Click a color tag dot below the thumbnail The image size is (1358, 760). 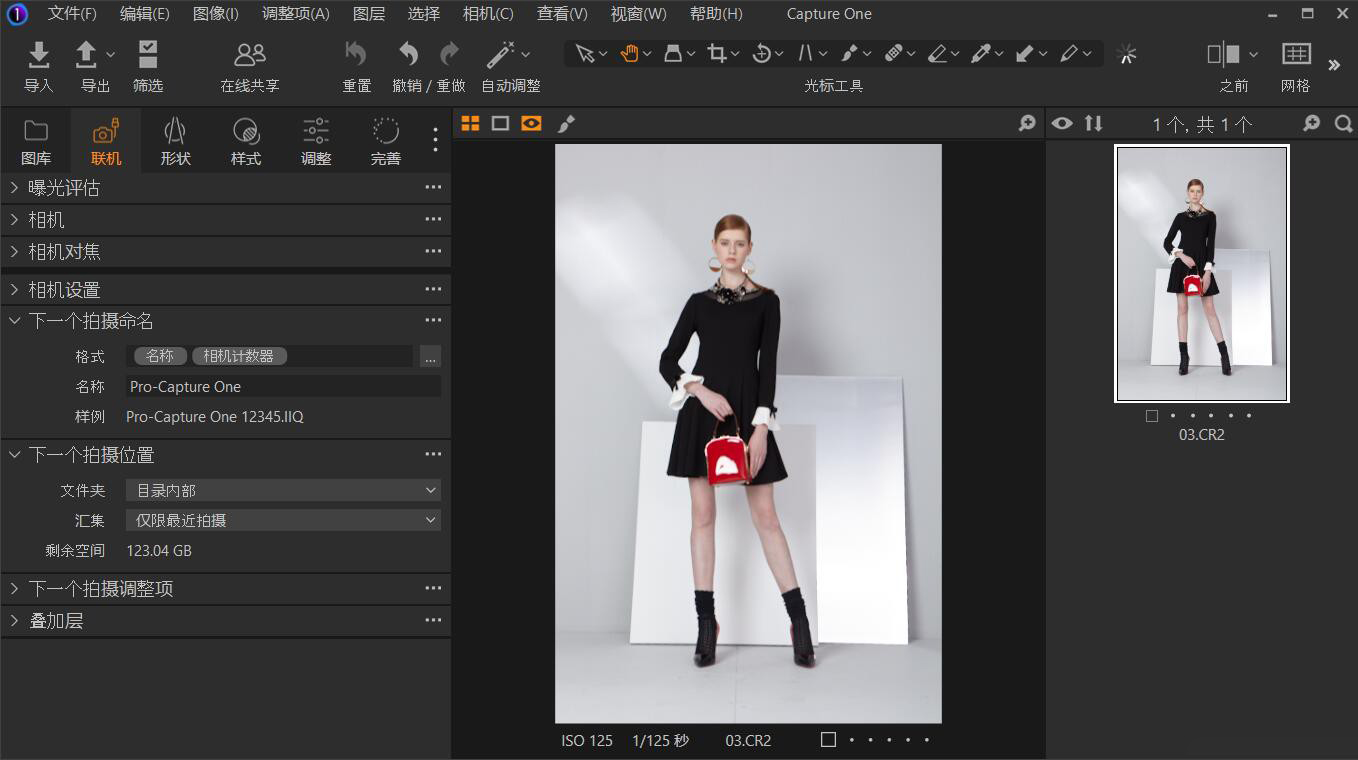point(1191,416)
